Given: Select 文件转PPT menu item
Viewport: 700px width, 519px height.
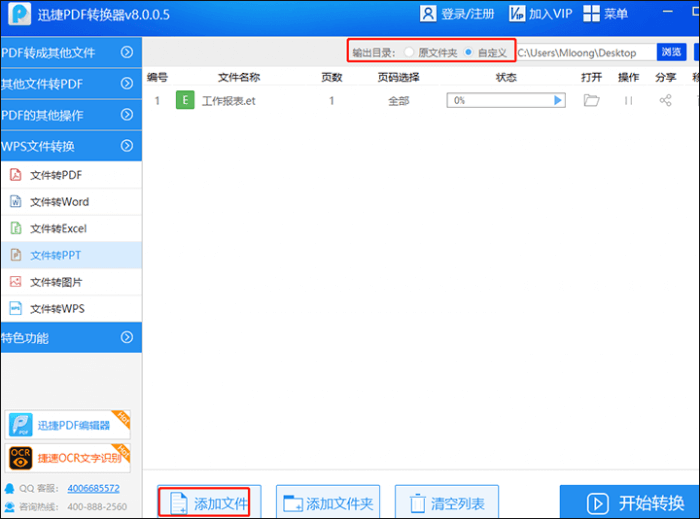Looking at the screenshot, I should click(x=71, y=255).
